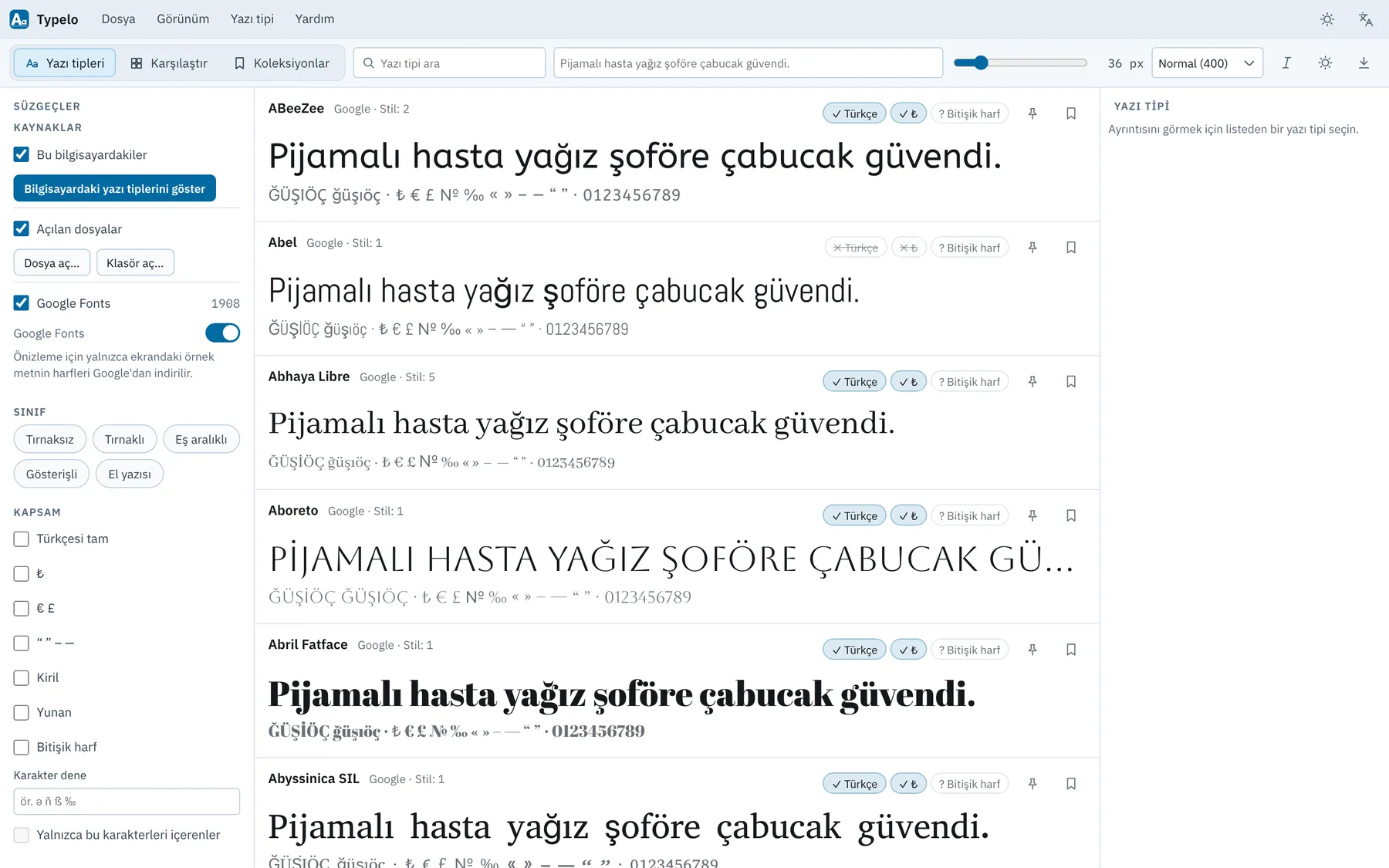Check Türkçesi tam coverage filter

(x=22, y=539)
